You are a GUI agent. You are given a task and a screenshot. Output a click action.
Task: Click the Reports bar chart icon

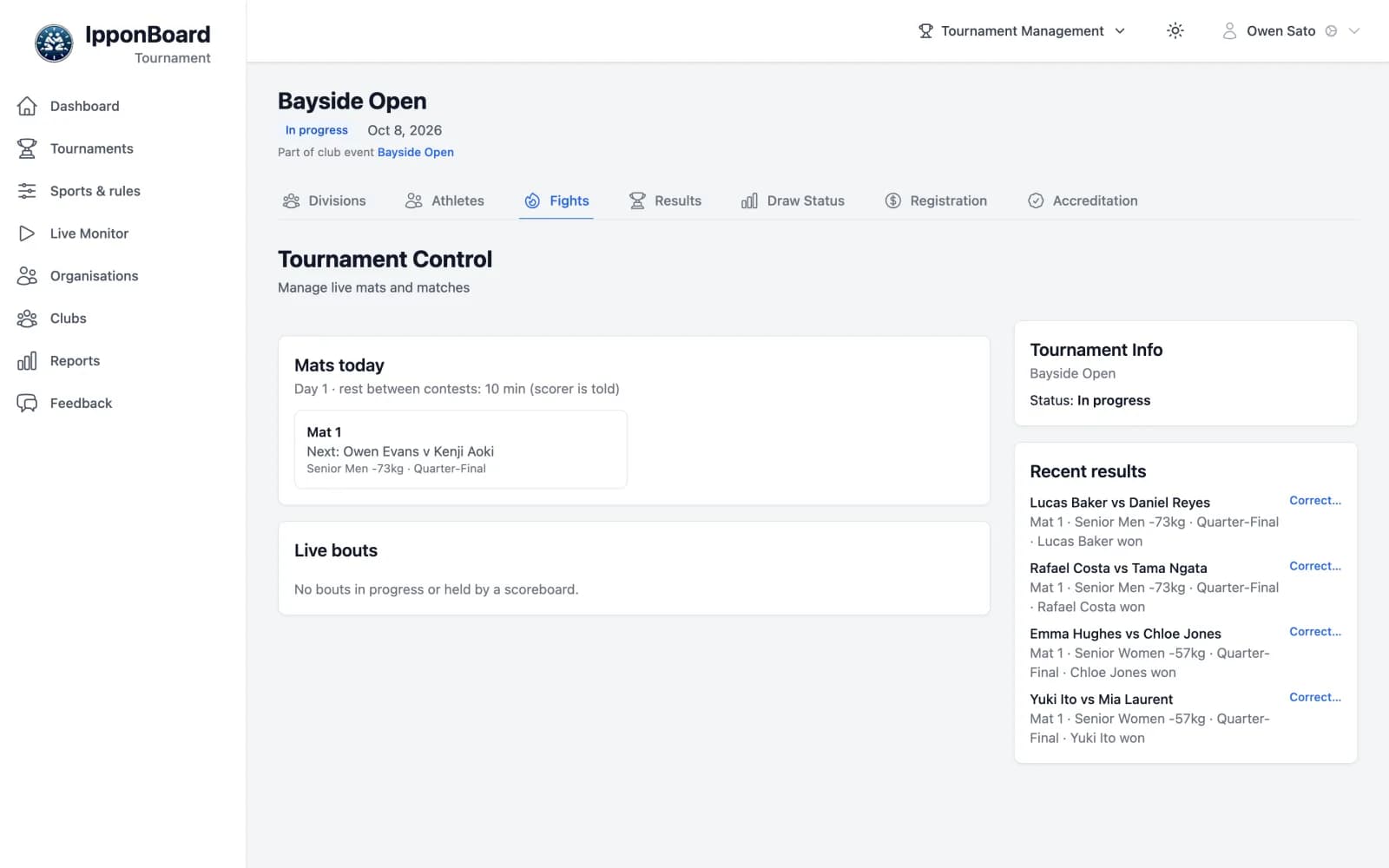(27, 361)
